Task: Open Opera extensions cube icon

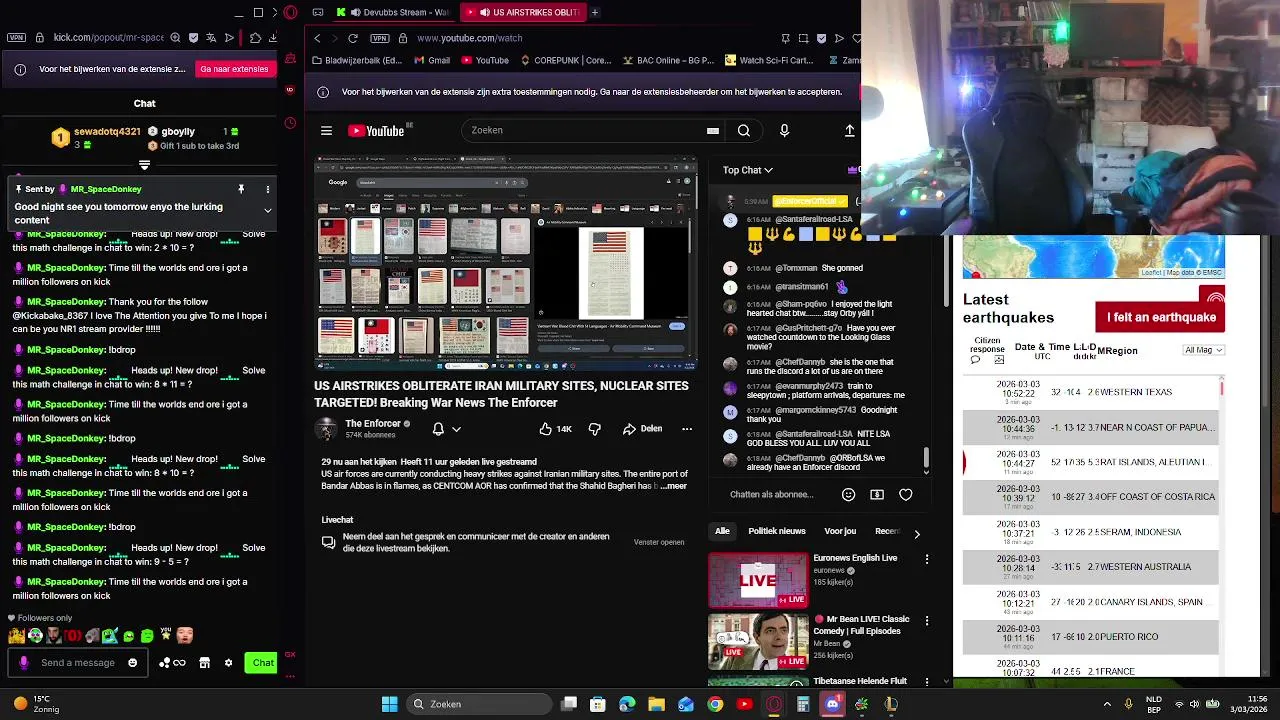Action: point(254,38)
